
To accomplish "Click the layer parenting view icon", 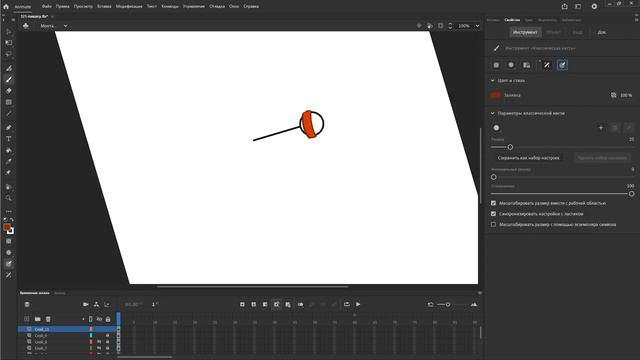I will point(96,304).
